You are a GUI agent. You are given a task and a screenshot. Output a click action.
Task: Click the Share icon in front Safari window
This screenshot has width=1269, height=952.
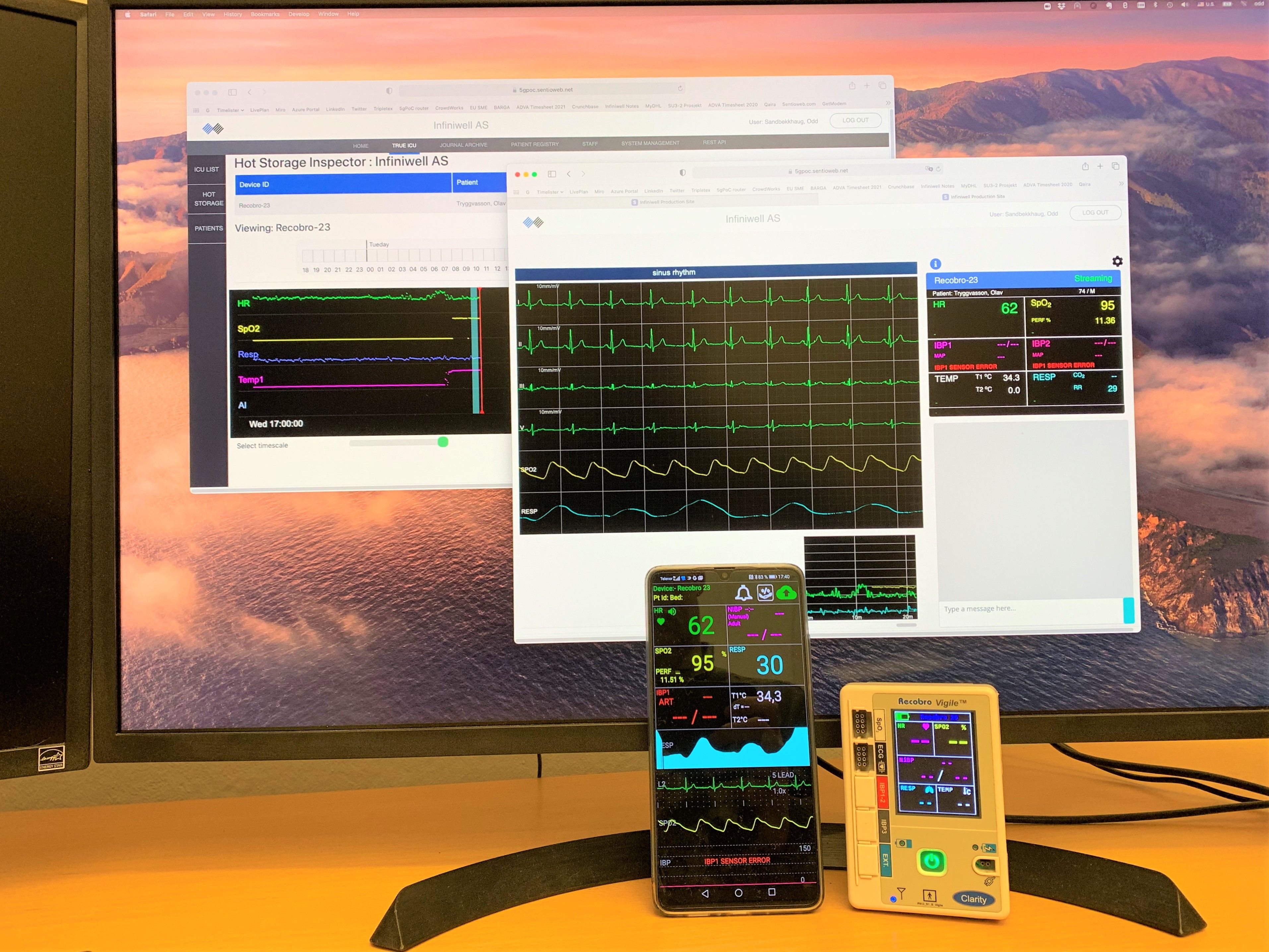[1085, 166]
